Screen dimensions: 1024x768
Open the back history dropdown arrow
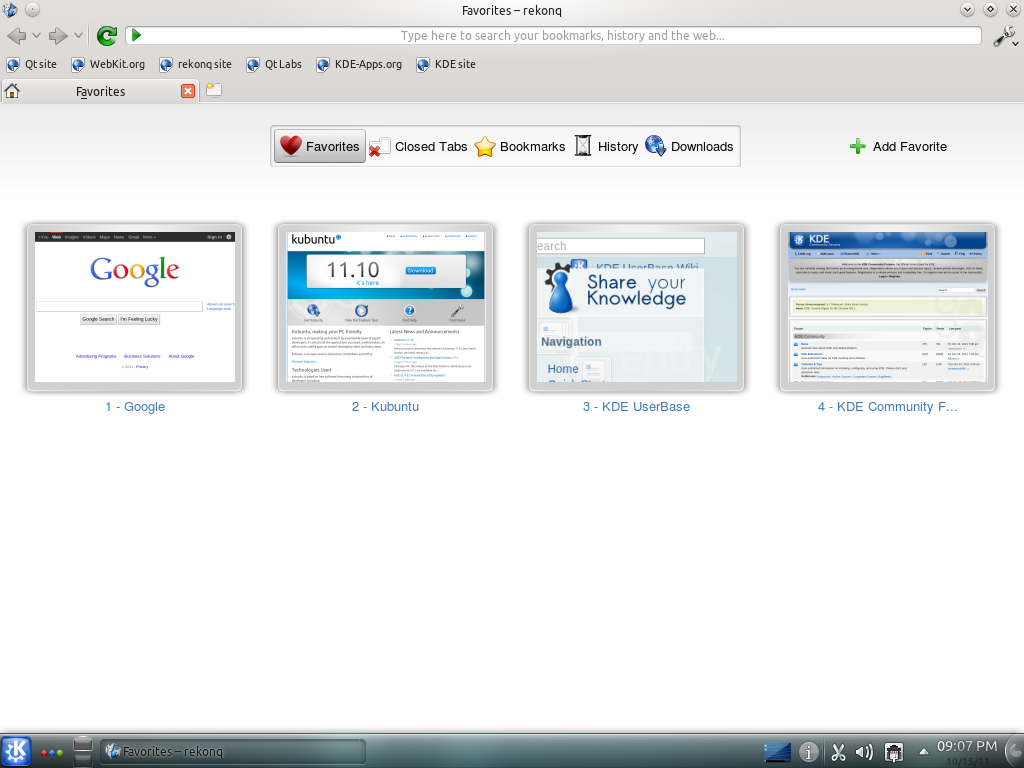pyautogui.click(x=37, y=35)
